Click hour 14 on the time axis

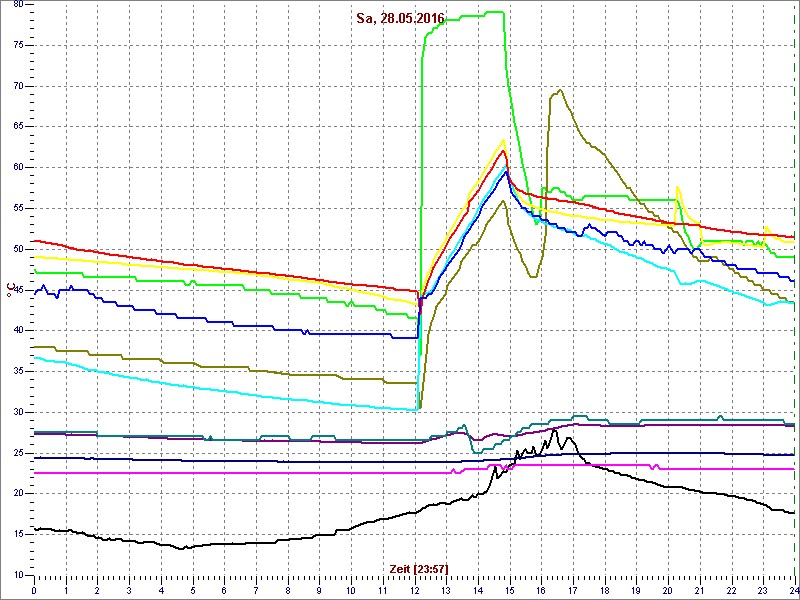(x=478, y=589)
